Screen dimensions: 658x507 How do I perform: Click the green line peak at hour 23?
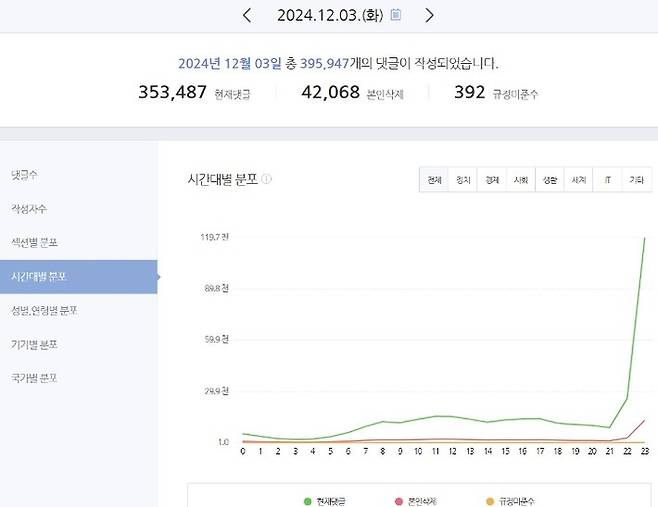(645, 238)
